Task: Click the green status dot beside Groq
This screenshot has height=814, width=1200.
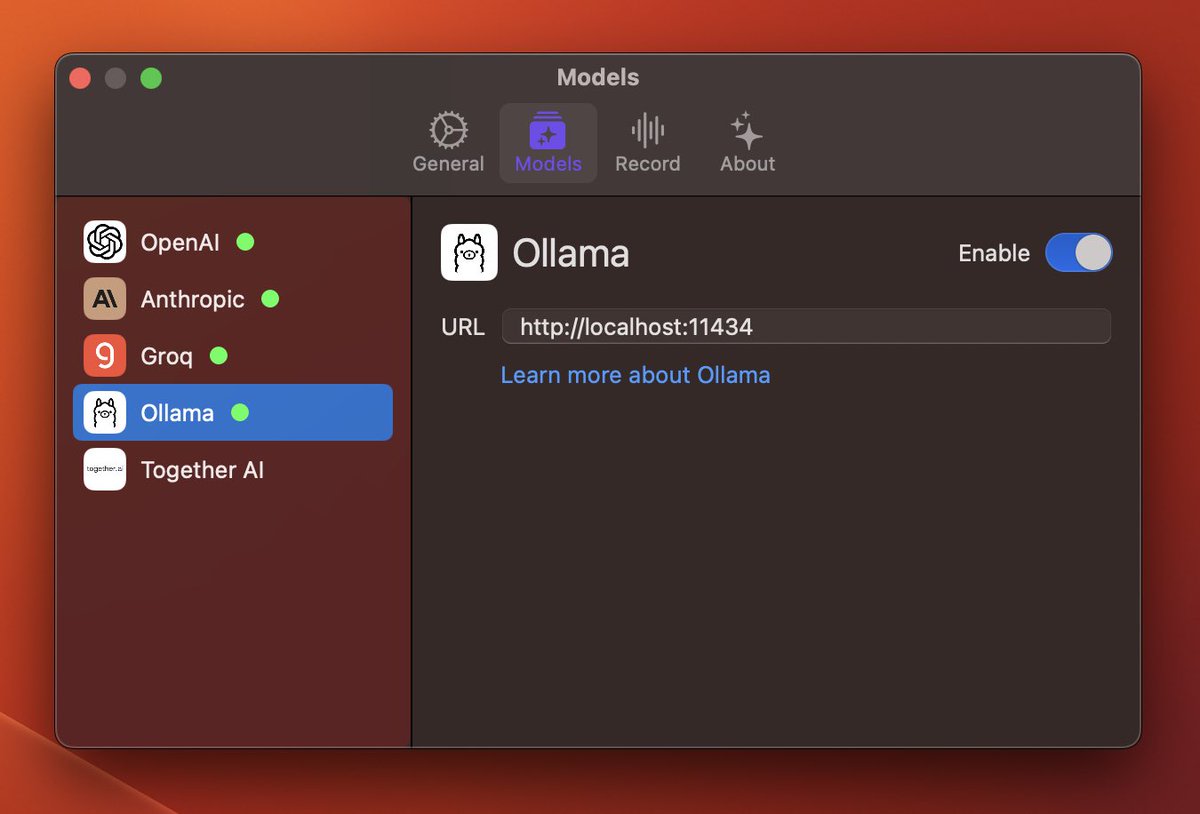Action: pos(219,356)
